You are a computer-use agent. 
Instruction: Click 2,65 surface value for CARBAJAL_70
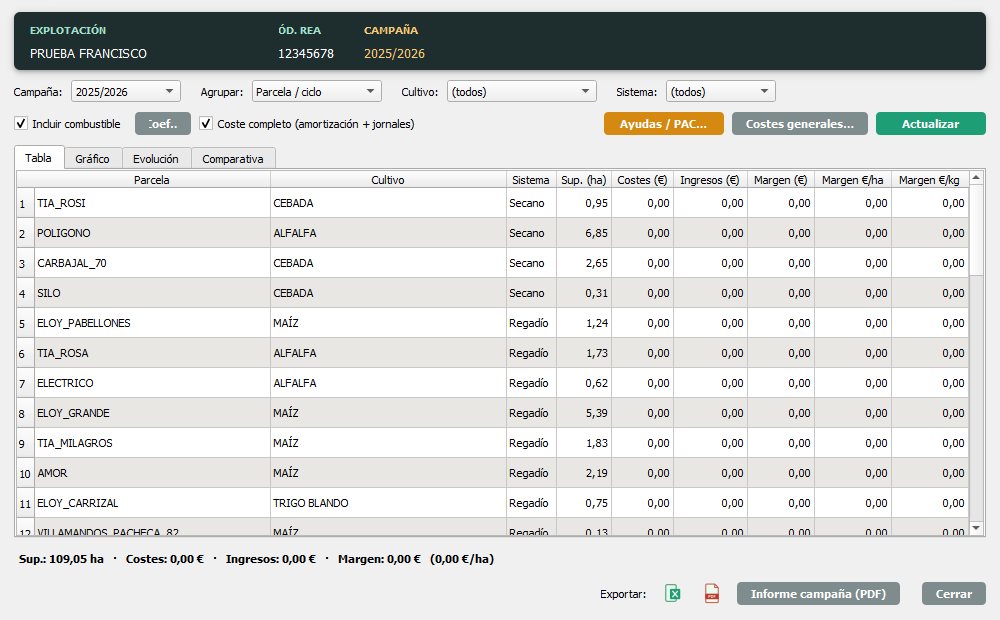(584, 263)
